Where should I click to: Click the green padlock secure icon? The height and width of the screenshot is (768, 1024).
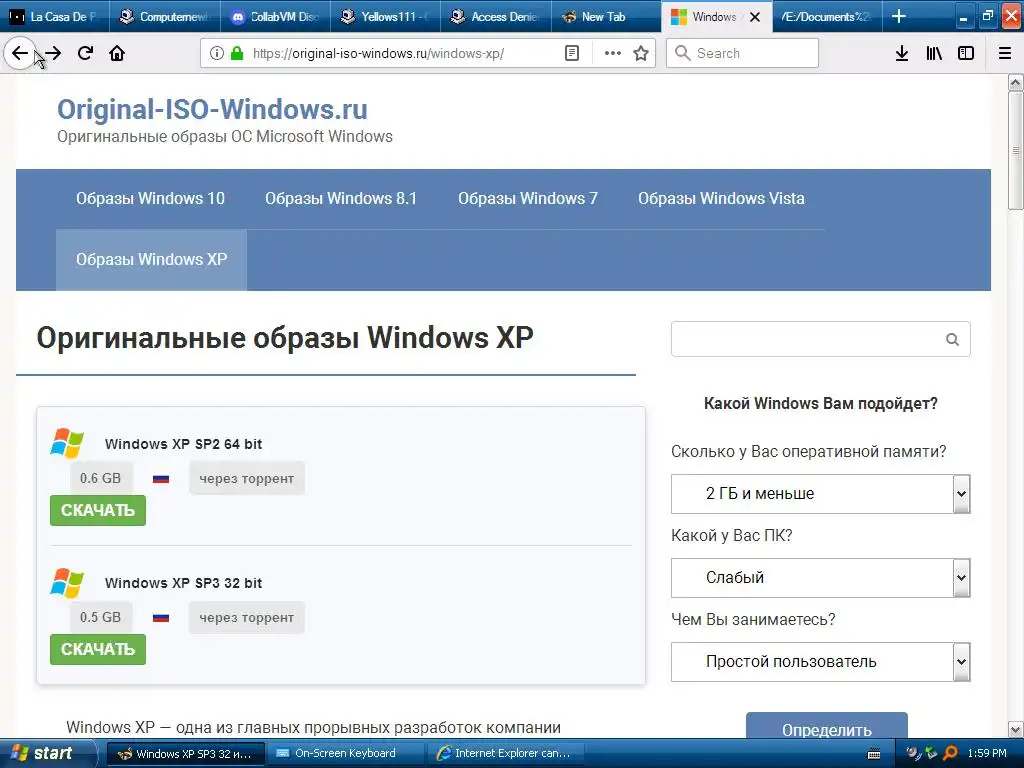point(237,53)
